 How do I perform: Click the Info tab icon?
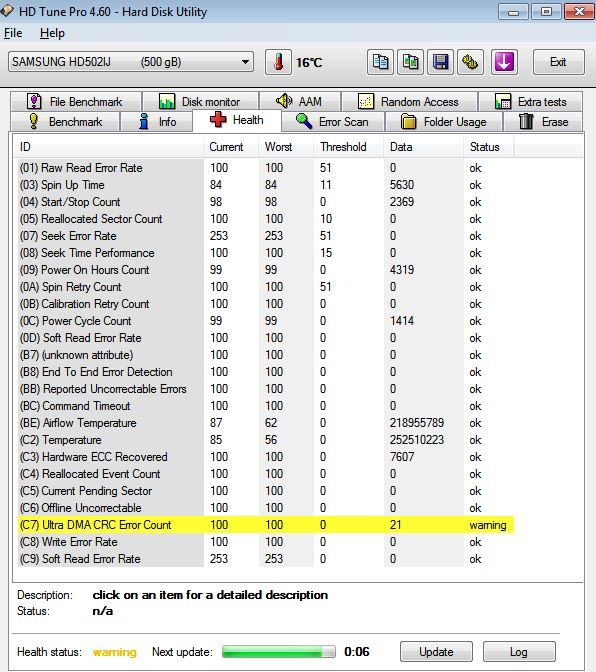pos(144,121)
